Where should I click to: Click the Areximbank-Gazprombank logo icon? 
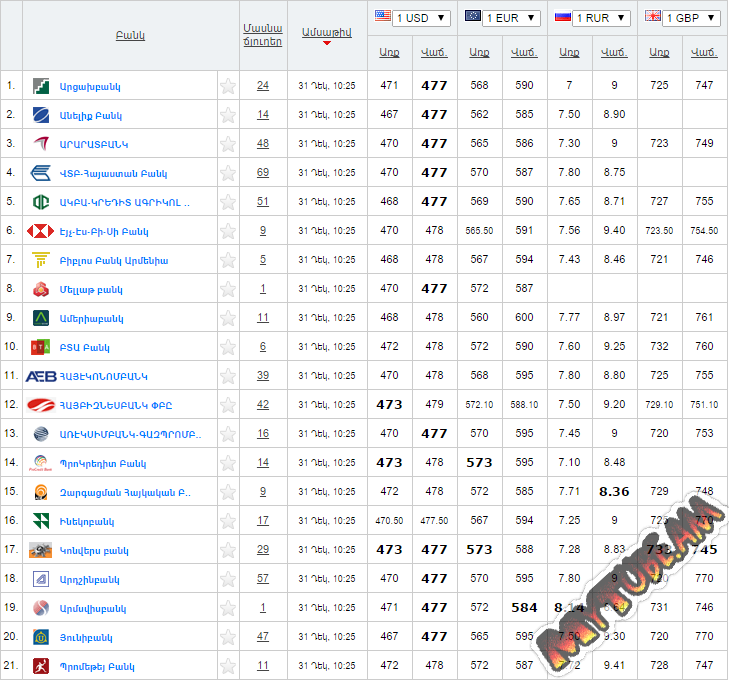pyautogui.click(x=41, y=434)
